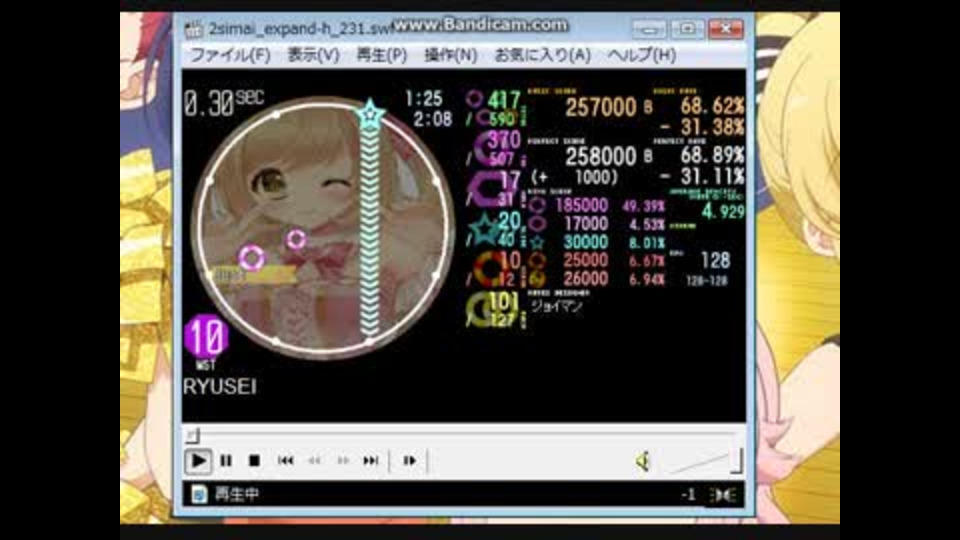Click the RYUSEI song title
960x540 pixels.
[x=220, y=387]
